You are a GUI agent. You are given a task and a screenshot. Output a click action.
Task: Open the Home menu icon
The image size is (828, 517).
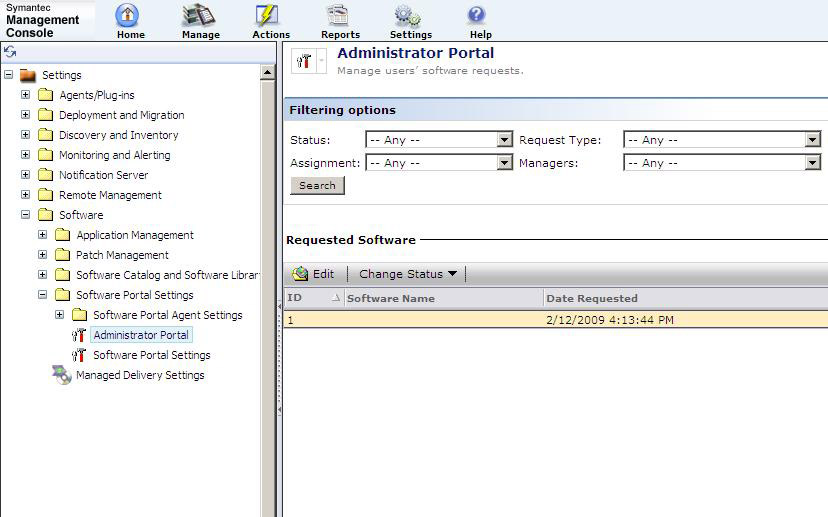point(127,15)
